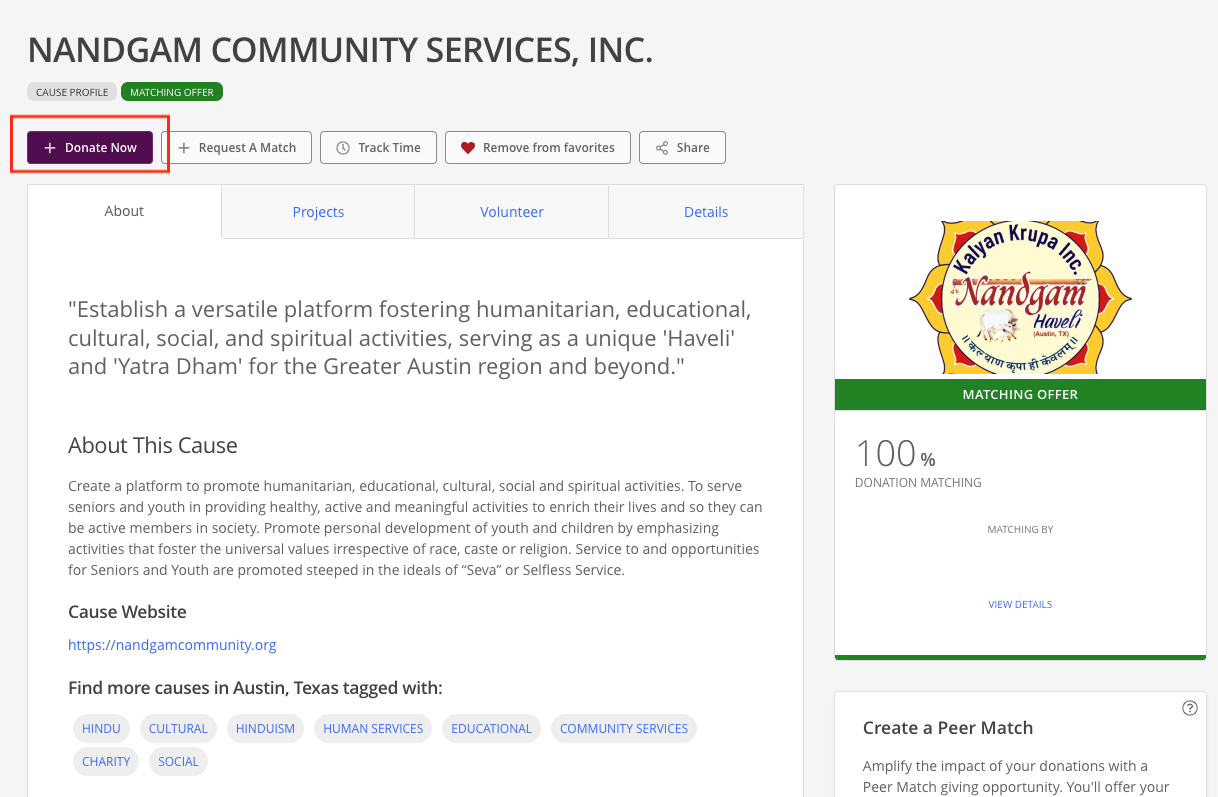
Task: Select the About tab
Action: tap(124, 211)
